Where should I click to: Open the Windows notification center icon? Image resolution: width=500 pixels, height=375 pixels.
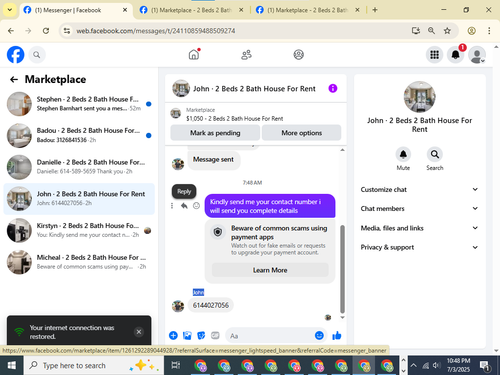click(485, 366)
